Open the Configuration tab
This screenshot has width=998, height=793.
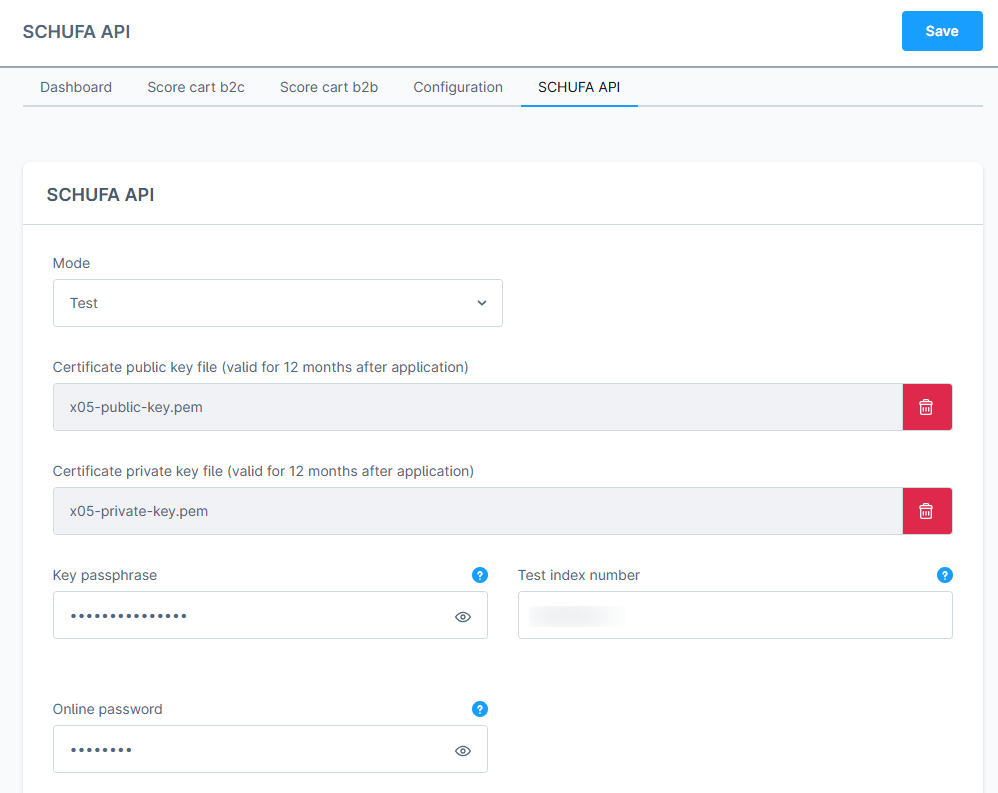[458, 87]
